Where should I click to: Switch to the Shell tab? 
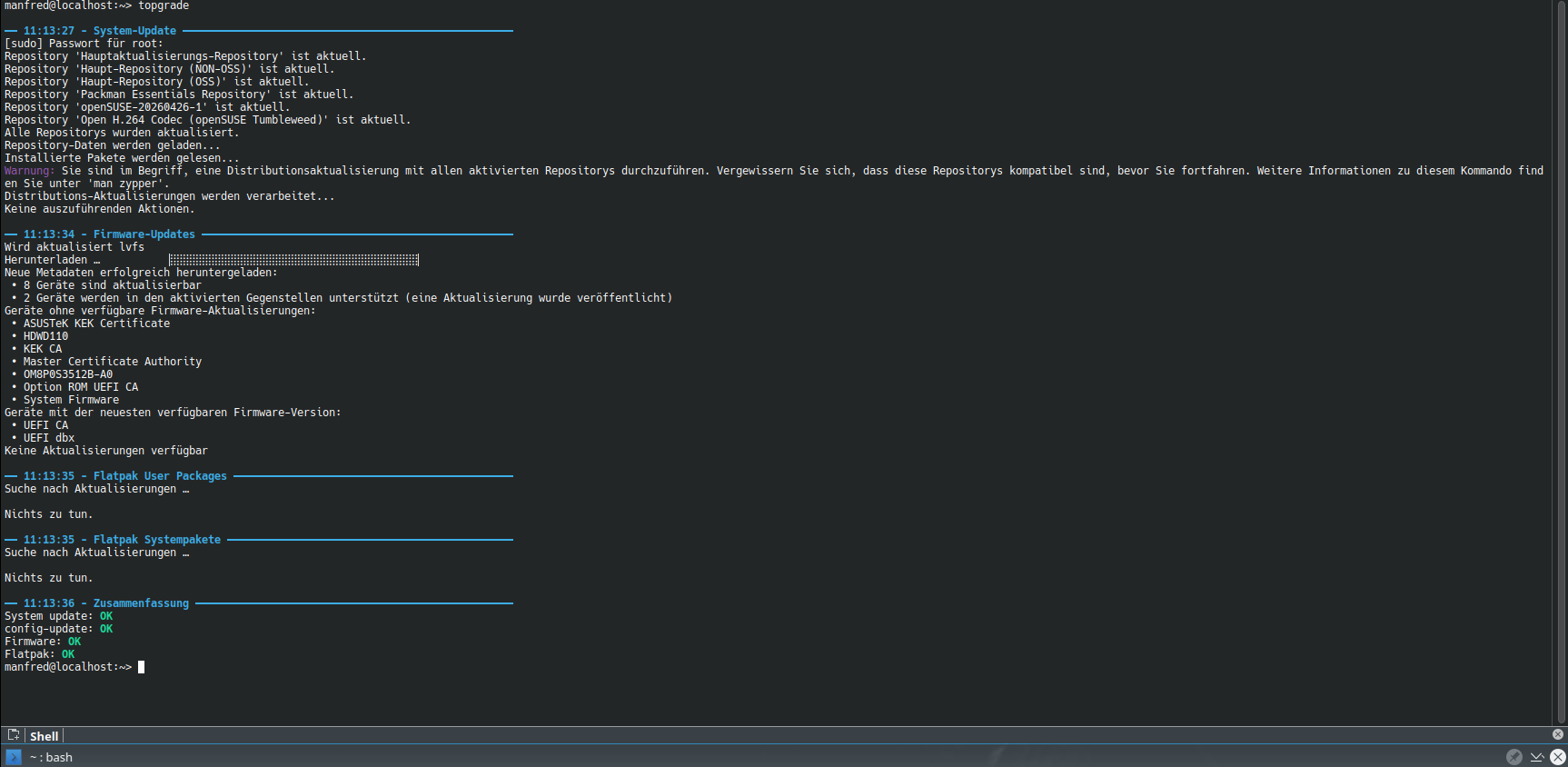pyautogui.click(x=44, y=736)
